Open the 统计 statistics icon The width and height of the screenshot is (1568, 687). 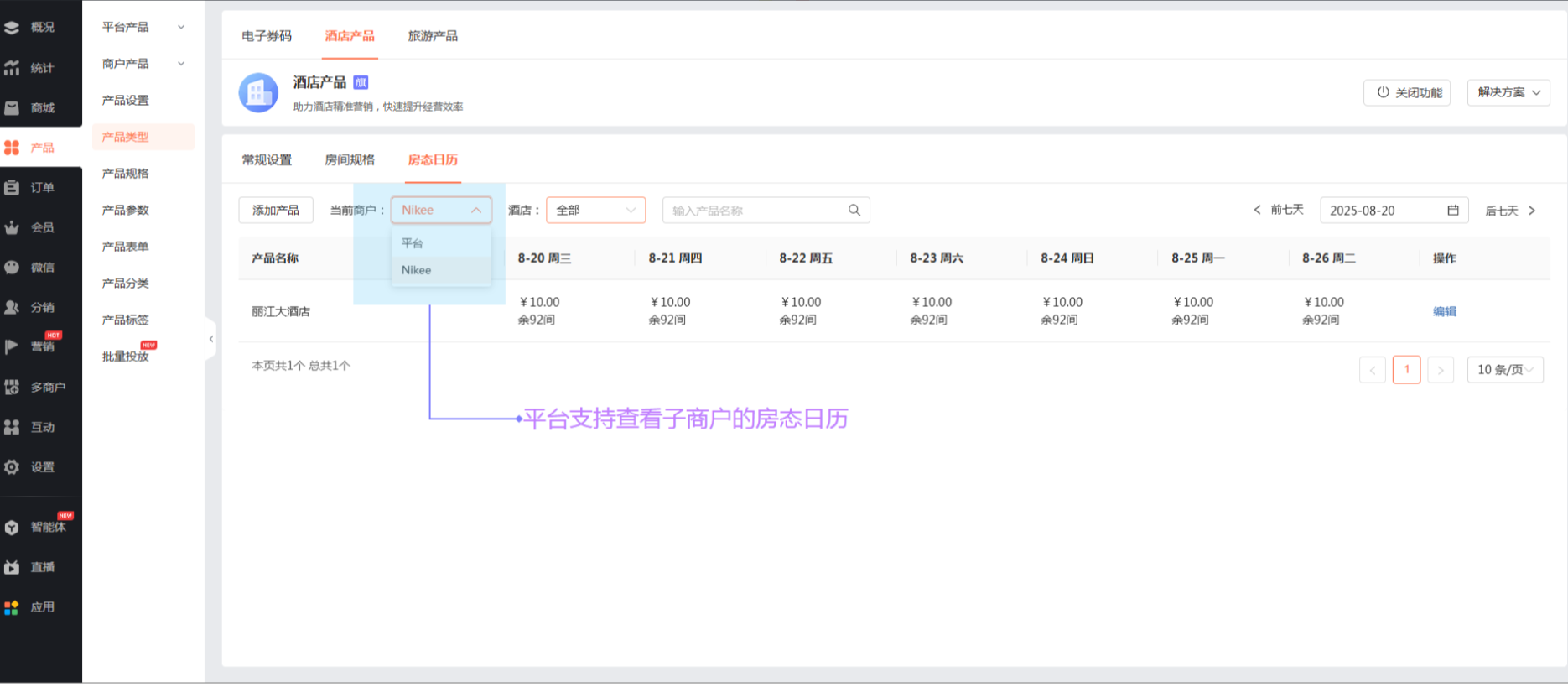click(x=12, y=68)
